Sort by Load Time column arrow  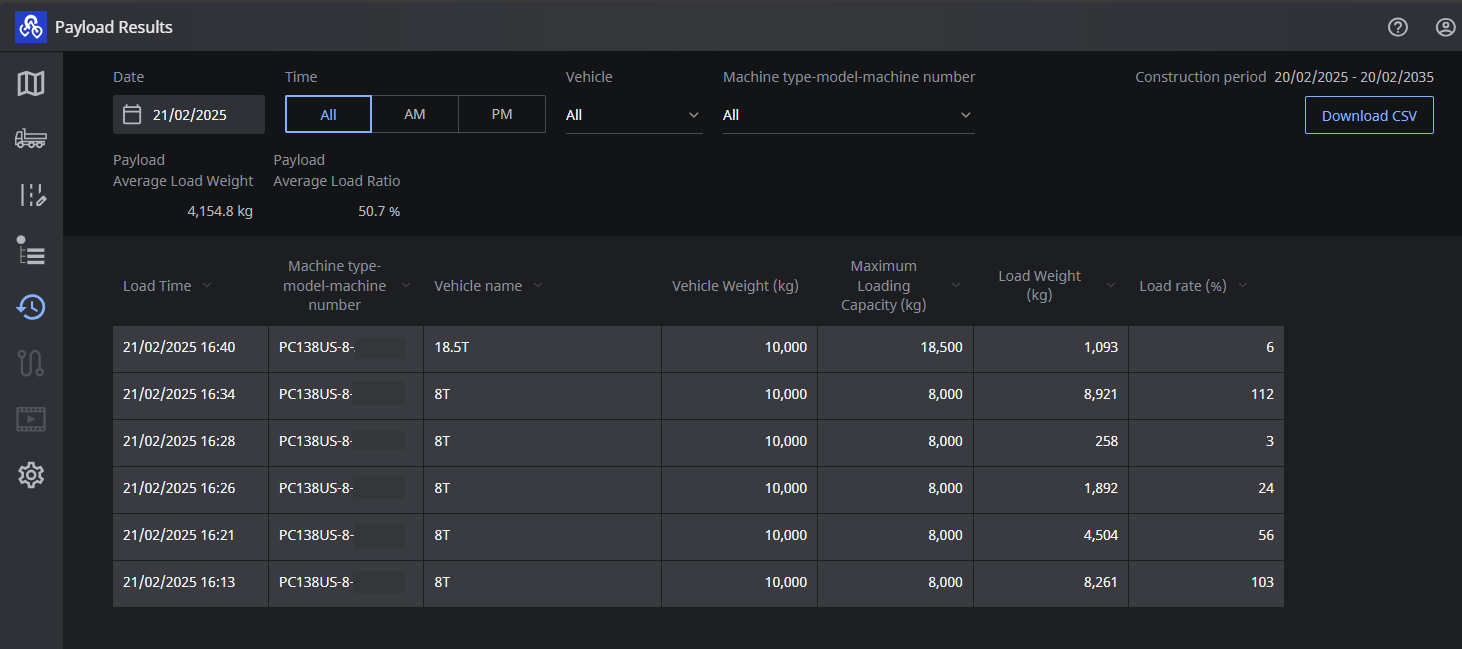coord(207,286)
